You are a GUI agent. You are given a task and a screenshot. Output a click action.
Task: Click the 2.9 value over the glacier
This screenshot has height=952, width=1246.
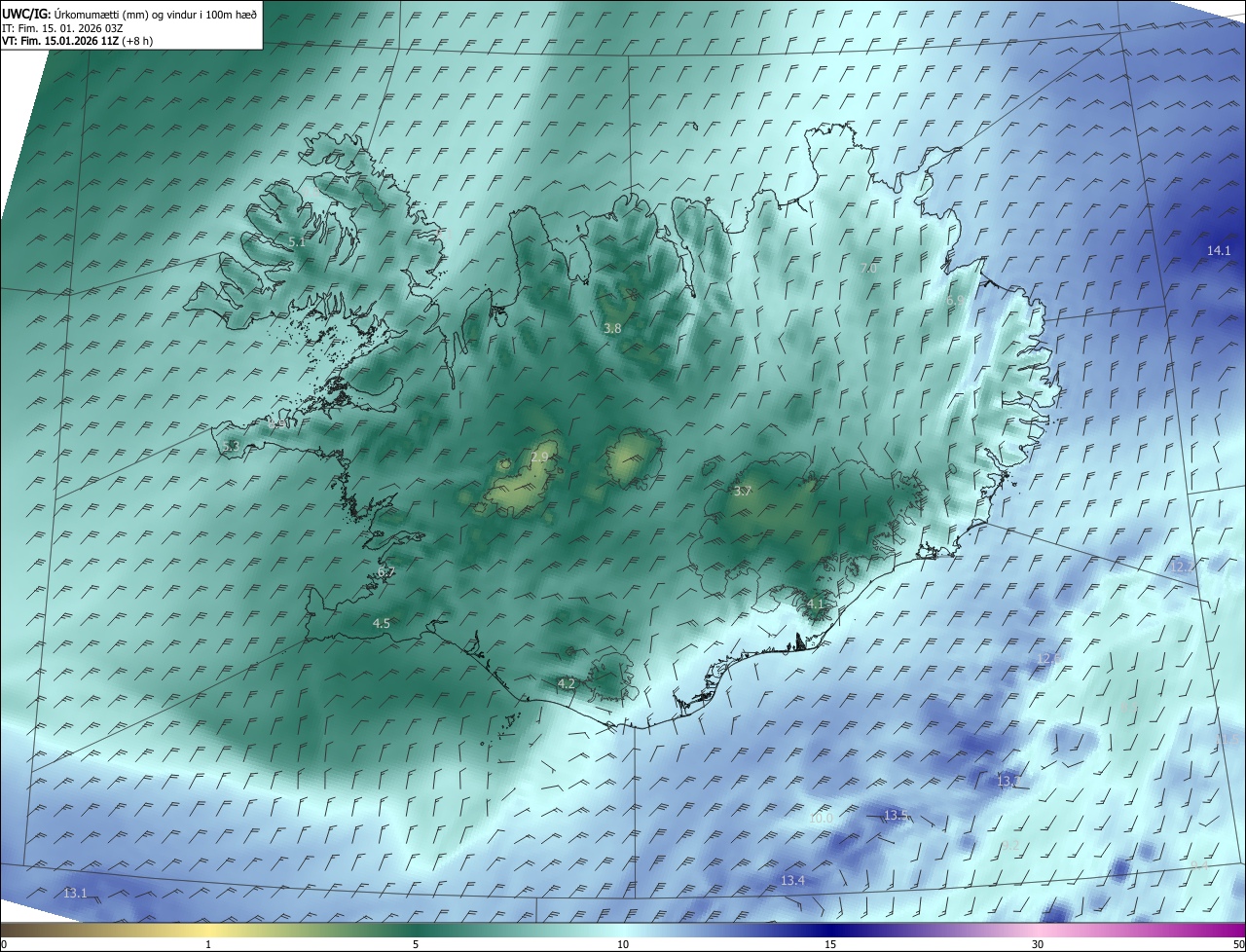[x=539, y=457]
